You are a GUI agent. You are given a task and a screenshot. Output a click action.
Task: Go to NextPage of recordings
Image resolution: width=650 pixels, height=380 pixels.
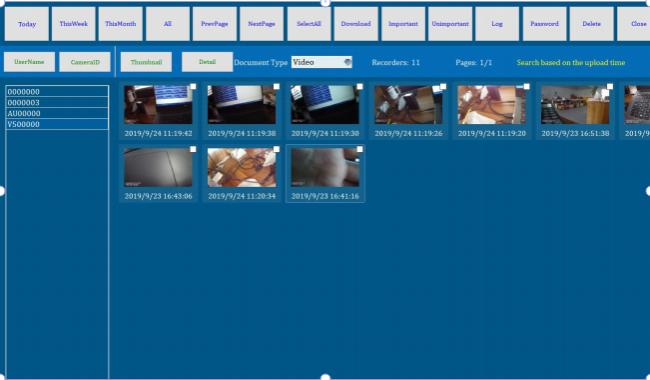click(262, 24)
